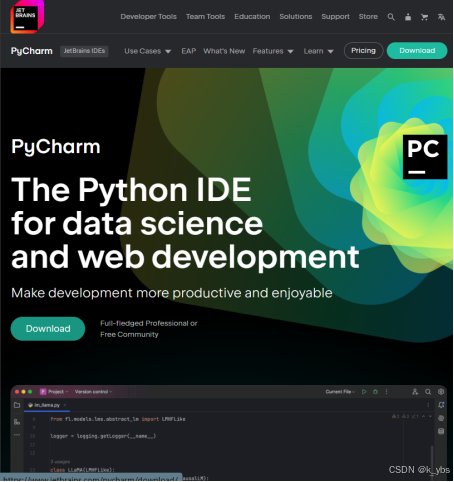
Task: Click the Debug bug icon in IDE preview
Action: 375,392
